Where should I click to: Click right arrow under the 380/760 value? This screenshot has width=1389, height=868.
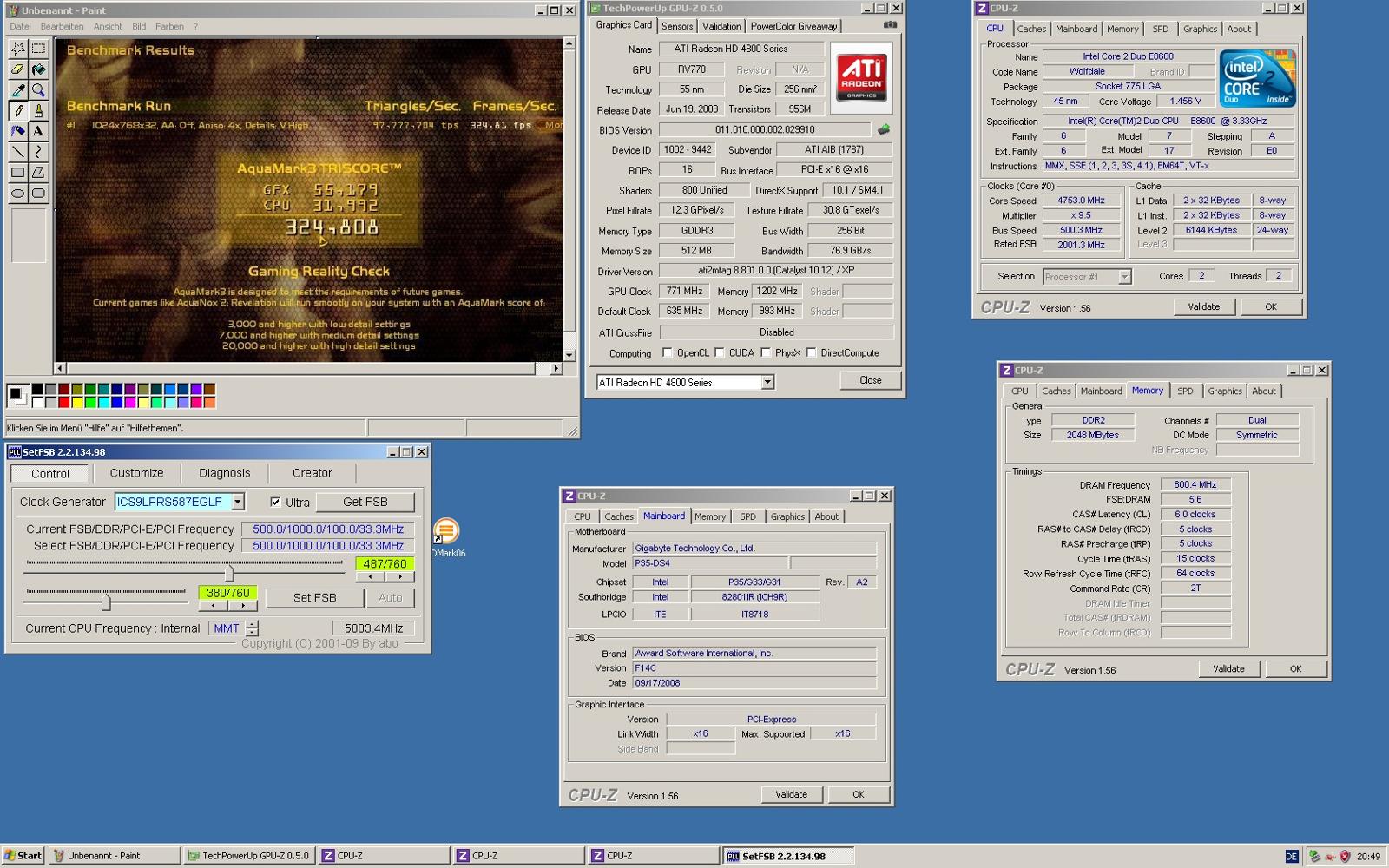[x=242, y=606]
